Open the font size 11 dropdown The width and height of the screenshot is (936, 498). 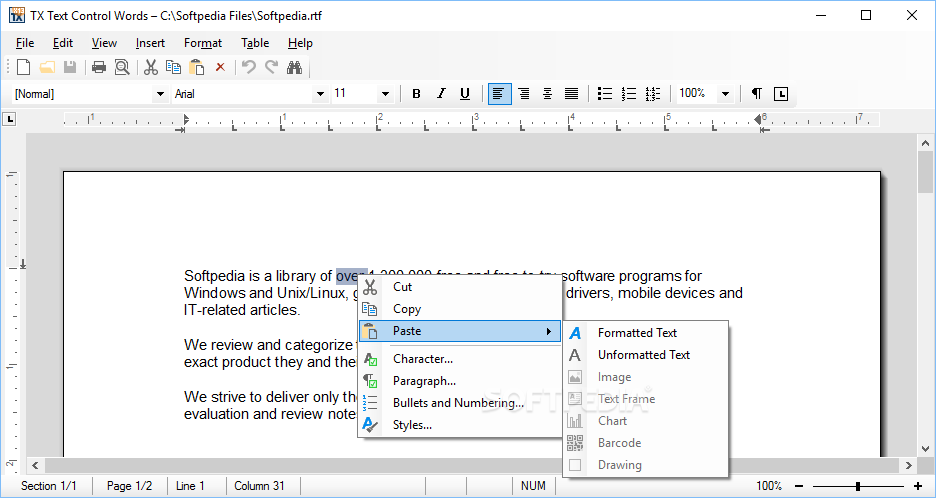point(385,94)
